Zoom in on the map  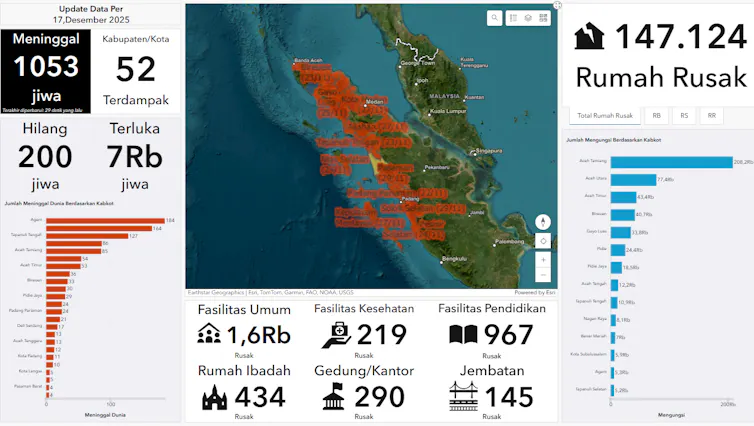pyautogui.click(x=543, y=260)
